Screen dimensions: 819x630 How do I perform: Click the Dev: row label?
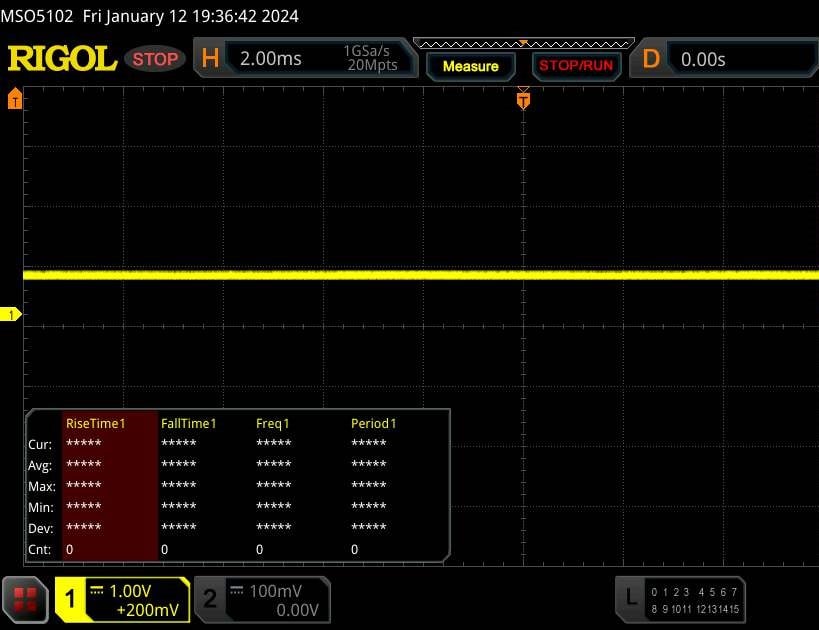[41, 528]
